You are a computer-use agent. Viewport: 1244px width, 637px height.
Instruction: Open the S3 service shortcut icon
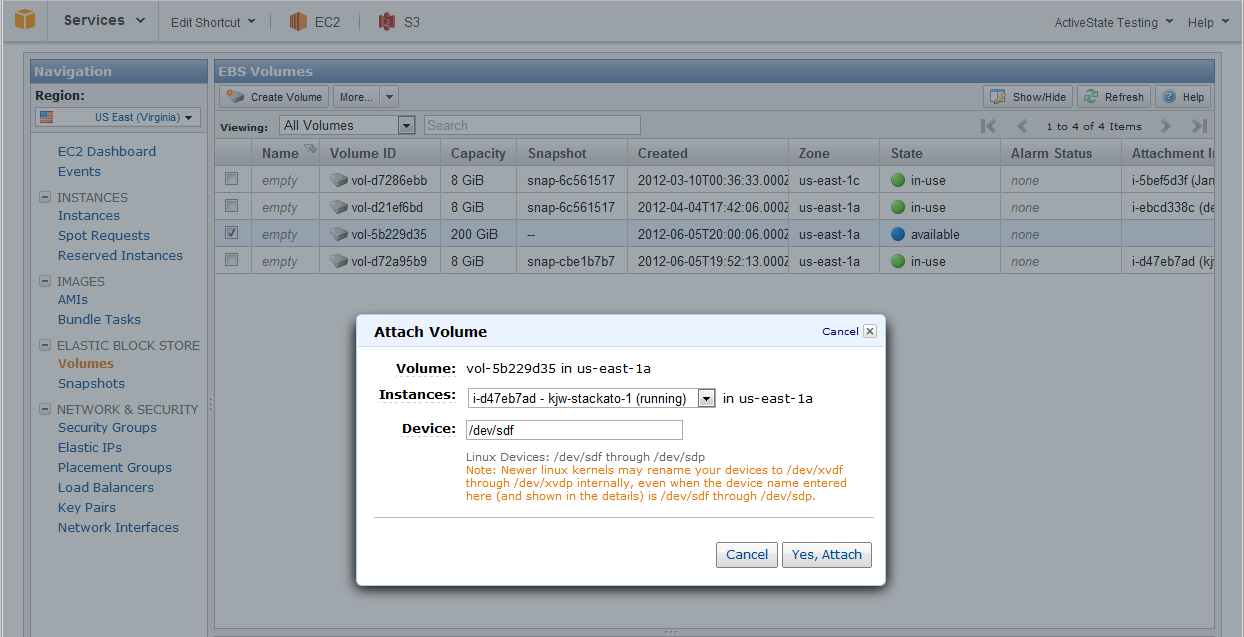click(387, 21)
